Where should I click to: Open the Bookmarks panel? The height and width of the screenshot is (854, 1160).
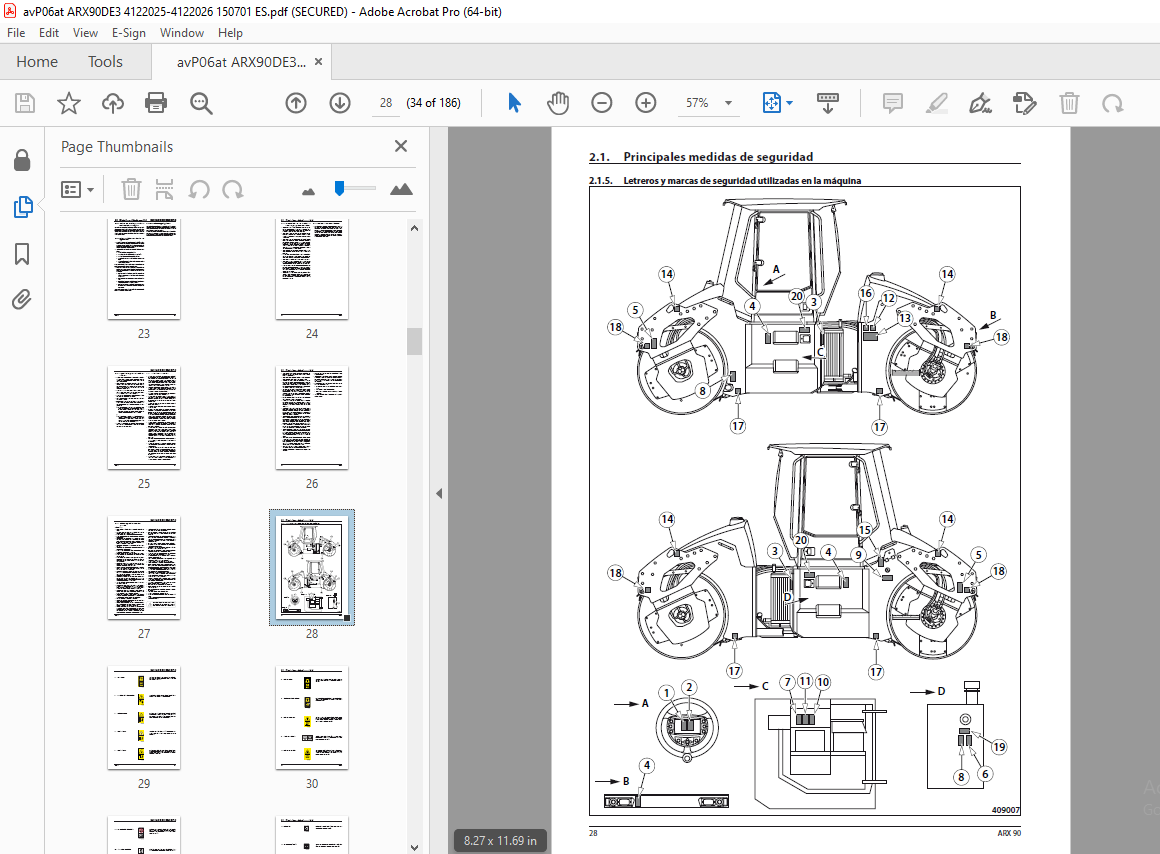[x=22, y=254]
